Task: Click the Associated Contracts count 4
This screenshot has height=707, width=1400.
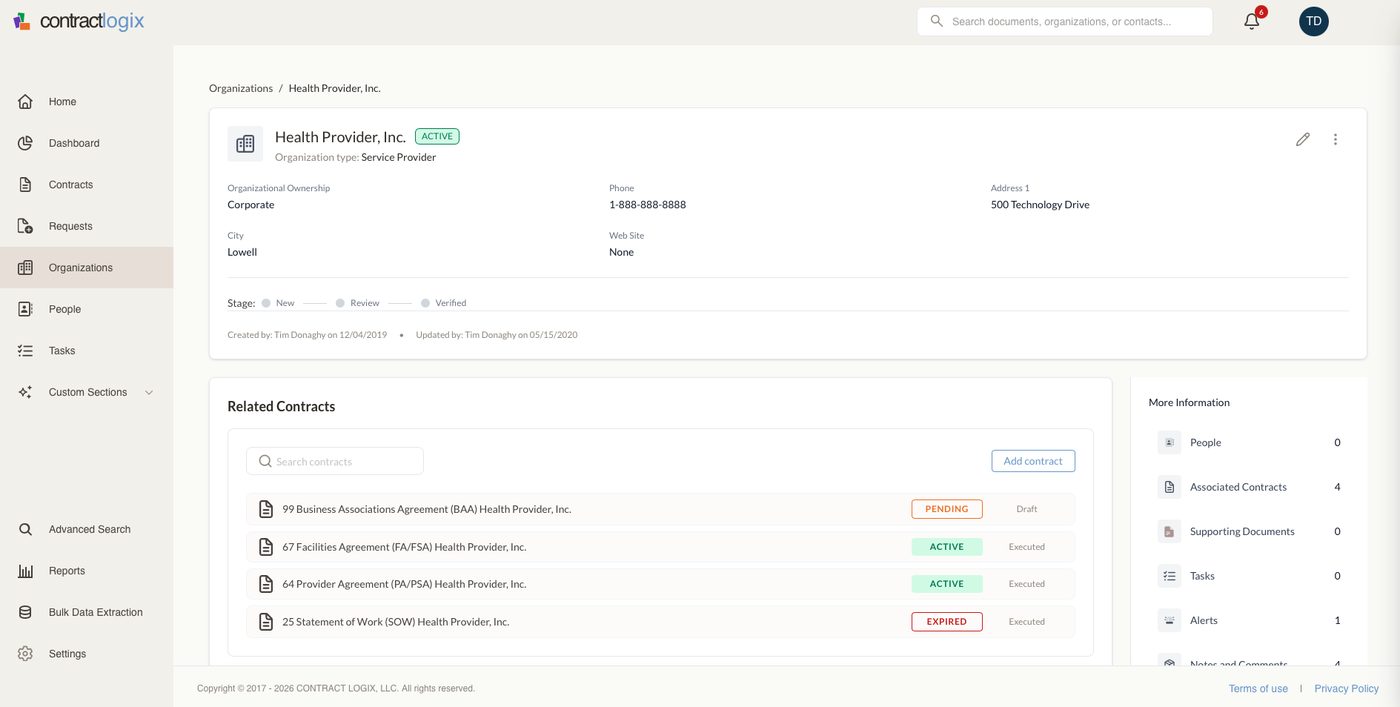Action: click(x=1337, y=487)
